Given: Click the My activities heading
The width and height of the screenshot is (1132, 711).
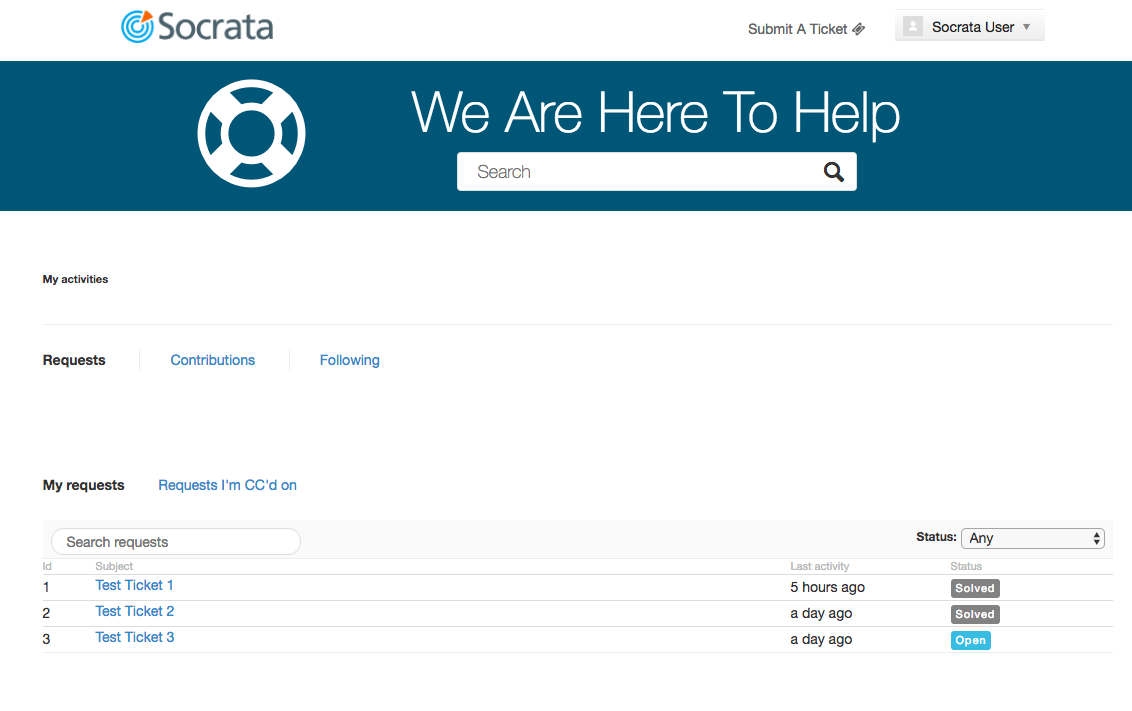Looking at the screenshot, I should point(75,279).
